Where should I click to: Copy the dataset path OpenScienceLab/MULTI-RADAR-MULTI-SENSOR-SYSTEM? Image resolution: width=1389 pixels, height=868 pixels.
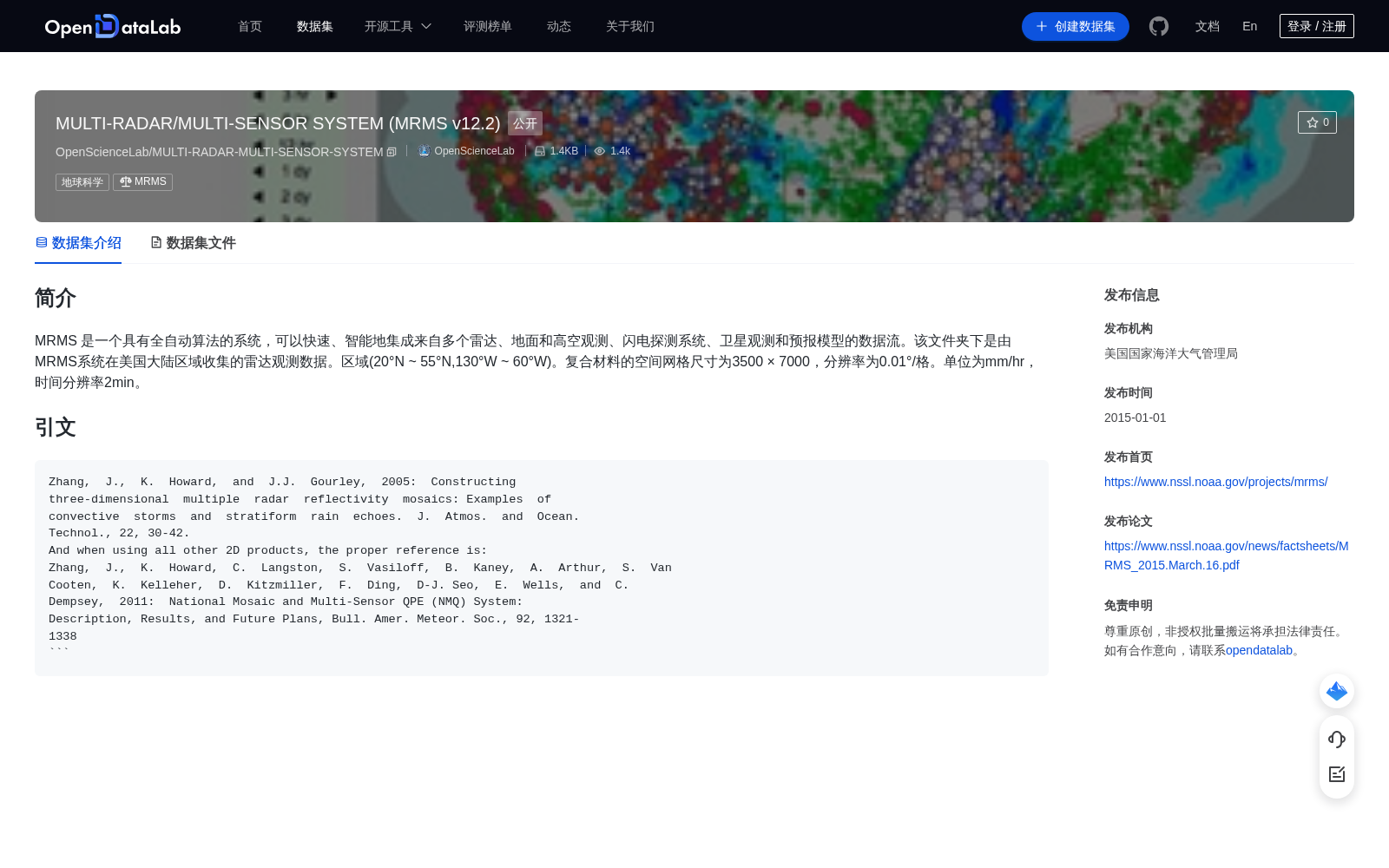click(392, 152)
